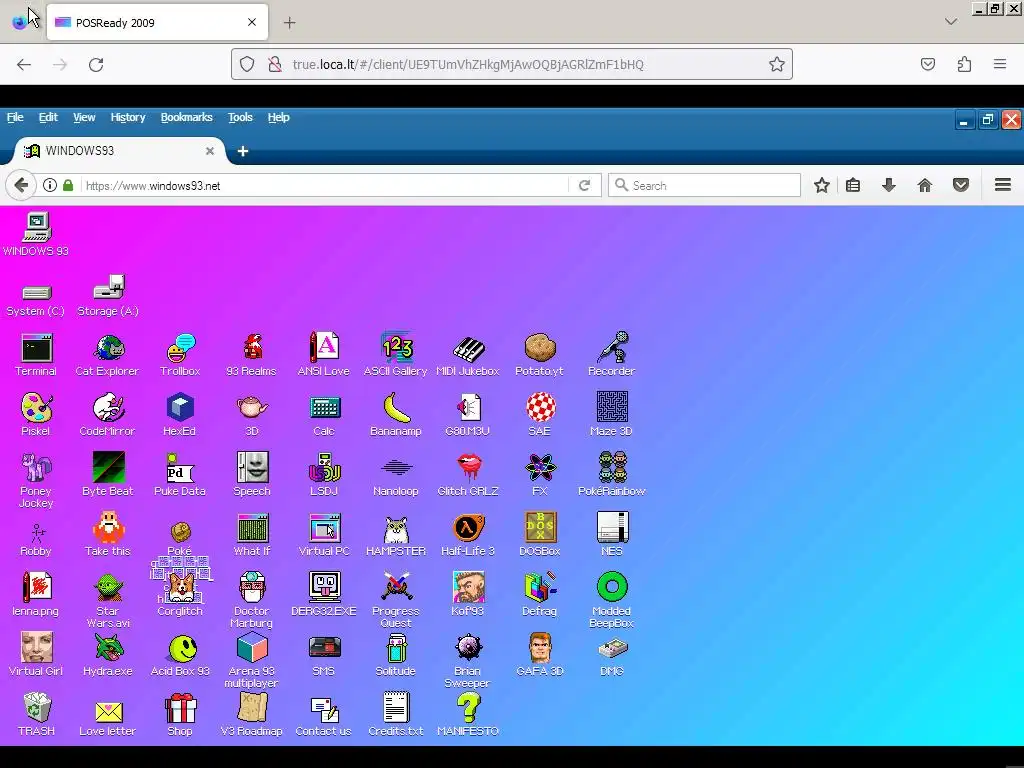
Task: Launch Half-Life 3
Action: (x=468, y=535)
